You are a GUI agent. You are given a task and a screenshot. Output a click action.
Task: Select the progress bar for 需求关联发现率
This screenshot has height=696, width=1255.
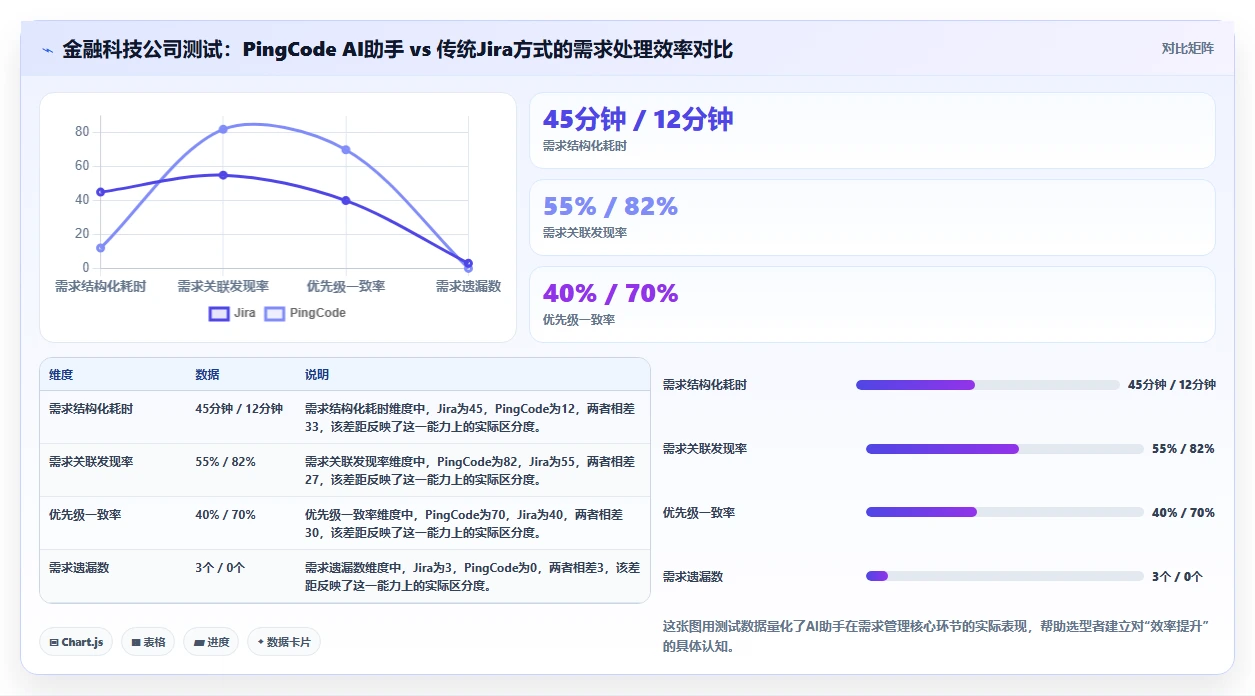pyautogui.click(x=1005, y=449)
